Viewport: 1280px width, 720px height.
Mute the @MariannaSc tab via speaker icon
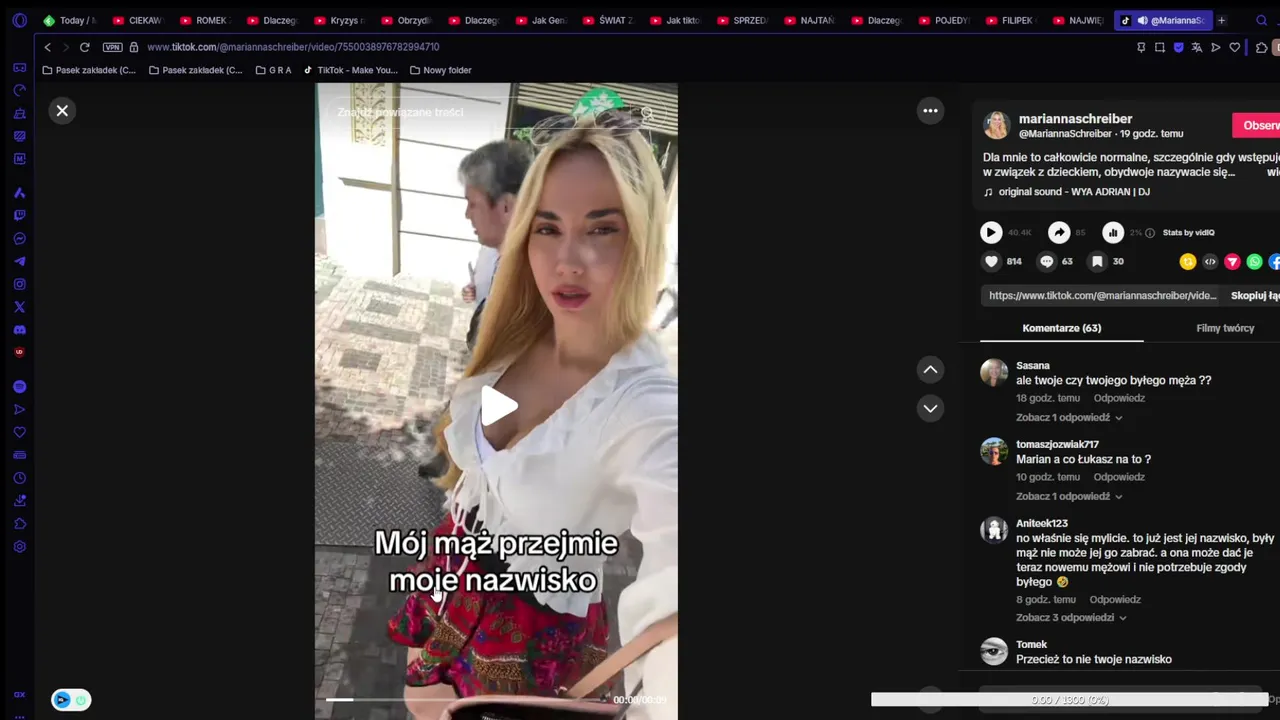pyautogui.click(x=1142, y=20)
